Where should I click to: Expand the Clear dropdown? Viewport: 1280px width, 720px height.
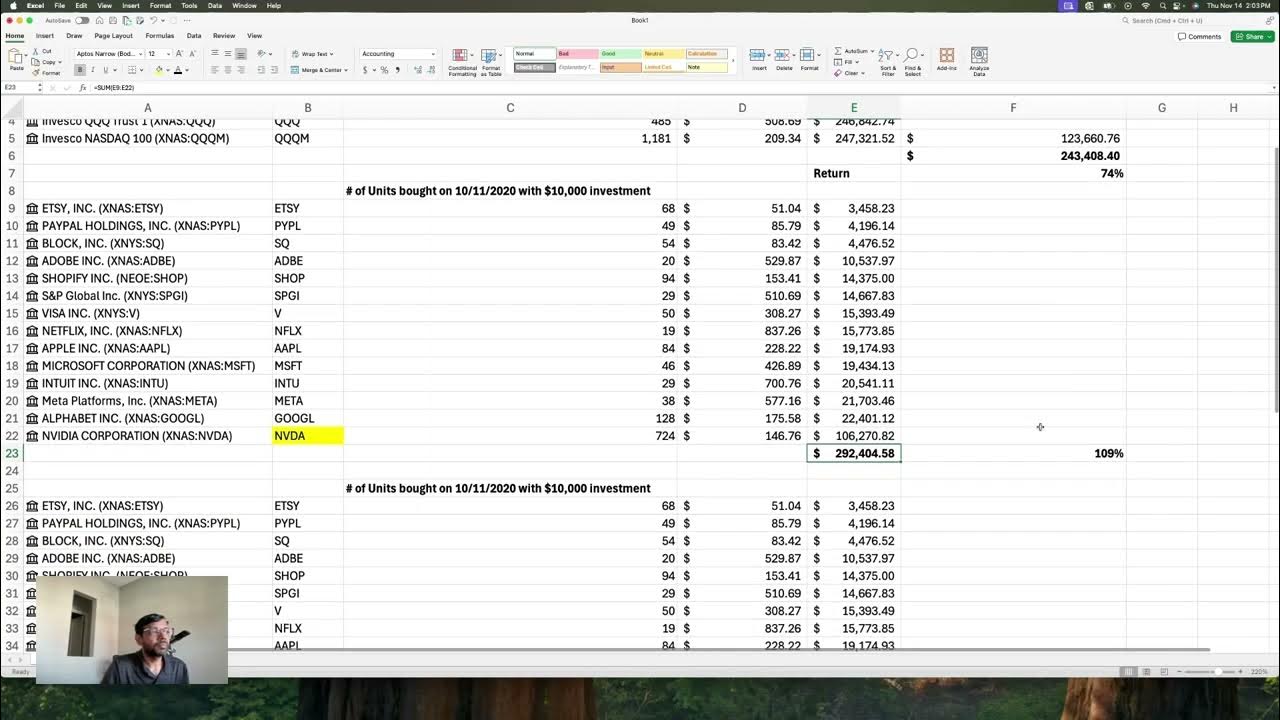863,73
